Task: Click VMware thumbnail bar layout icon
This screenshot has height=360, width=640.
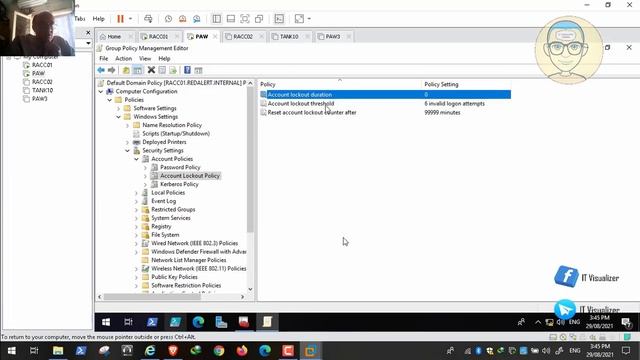Action: pyautogui.click(x=231, y=19)
